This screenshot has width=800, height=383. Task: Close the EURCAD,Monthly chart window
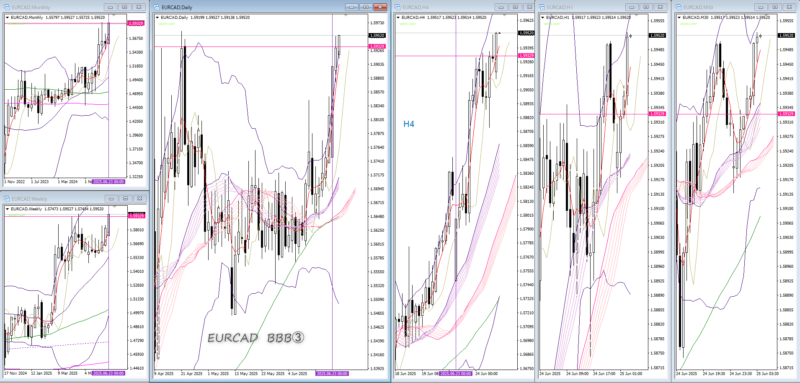click(x=138, y=7)
